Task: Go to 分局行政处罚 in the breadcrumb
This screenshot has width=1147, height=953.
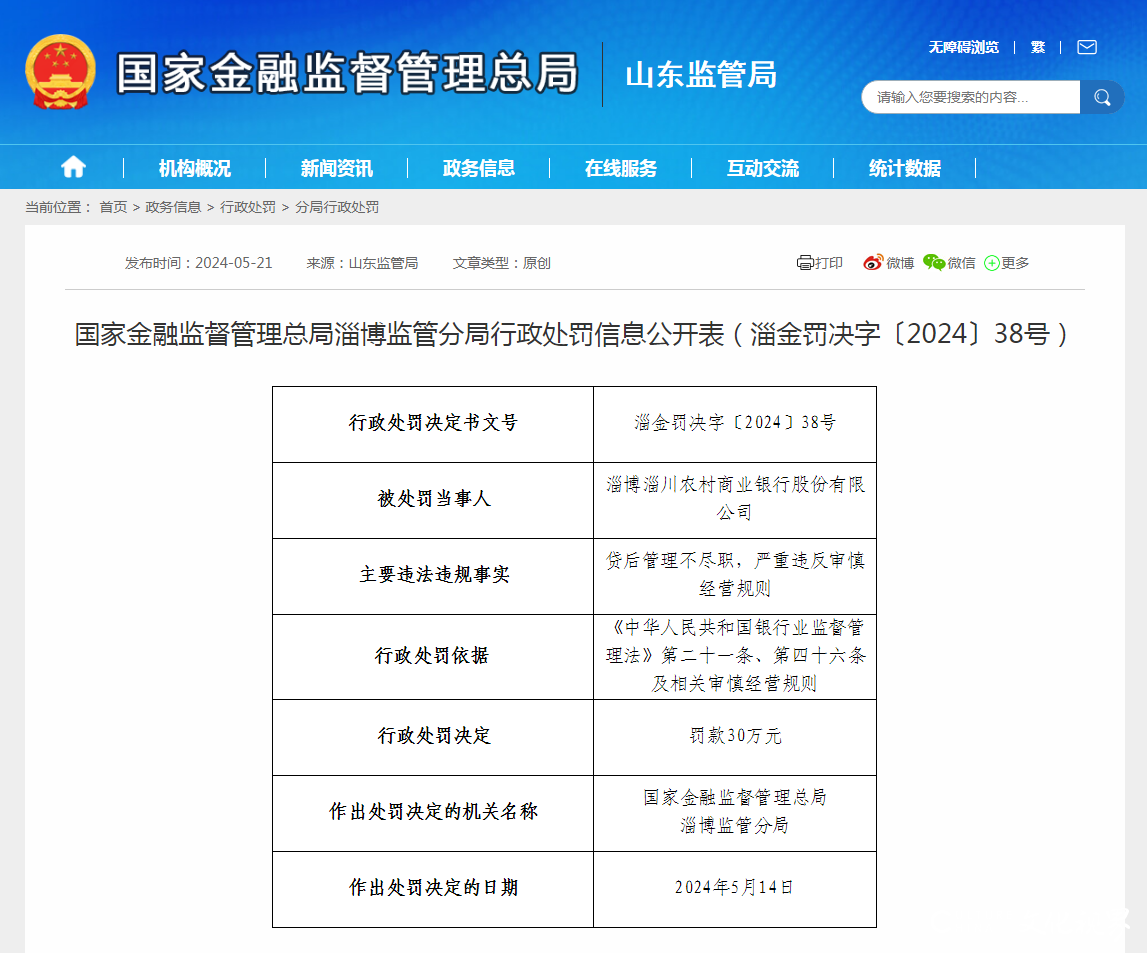Action: coord(336,207)
